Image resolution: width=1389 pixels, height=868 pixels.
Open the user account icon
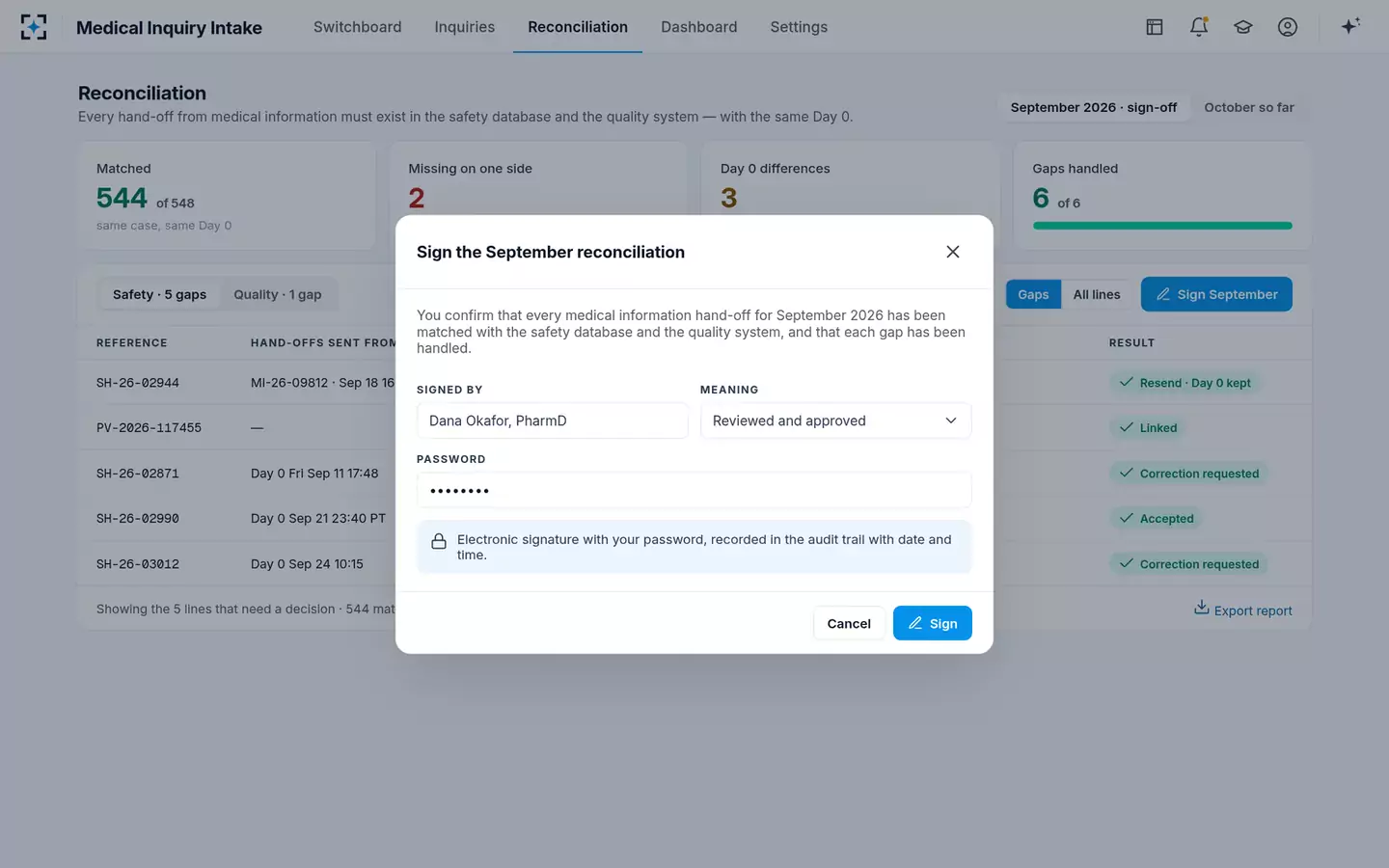coord(1288,27)
